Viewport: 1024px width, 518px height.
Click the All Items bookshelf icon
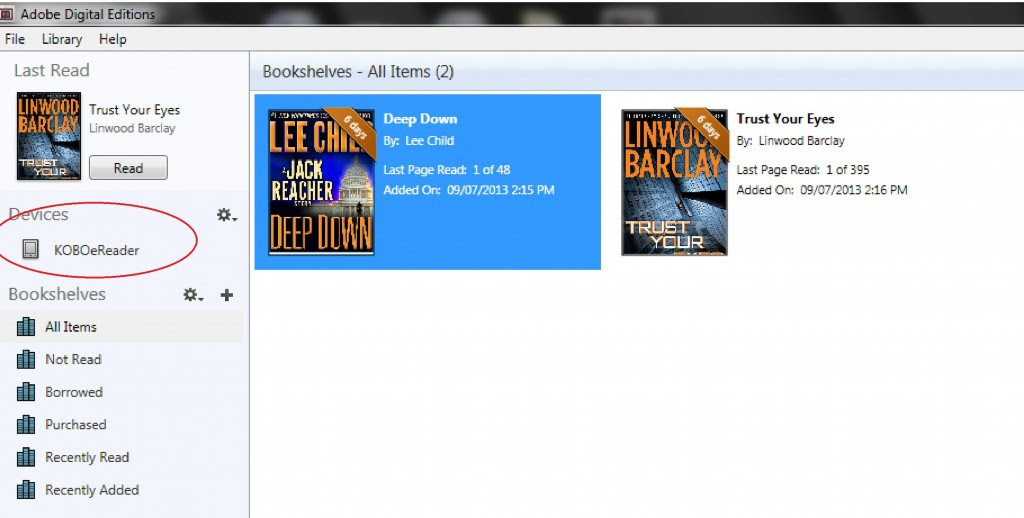tap(26, 327)
